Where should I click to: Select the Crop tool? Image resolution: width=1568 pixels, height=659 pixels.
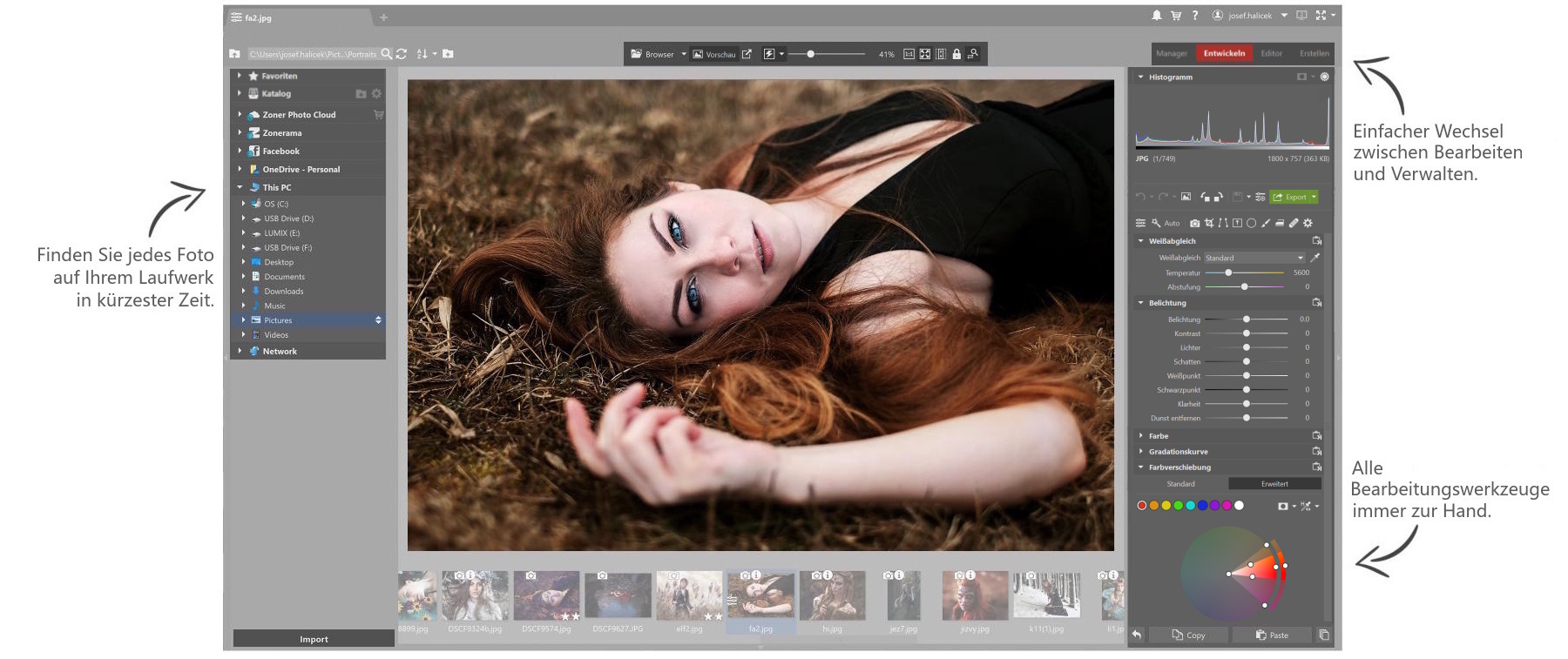pos(1209,223)
